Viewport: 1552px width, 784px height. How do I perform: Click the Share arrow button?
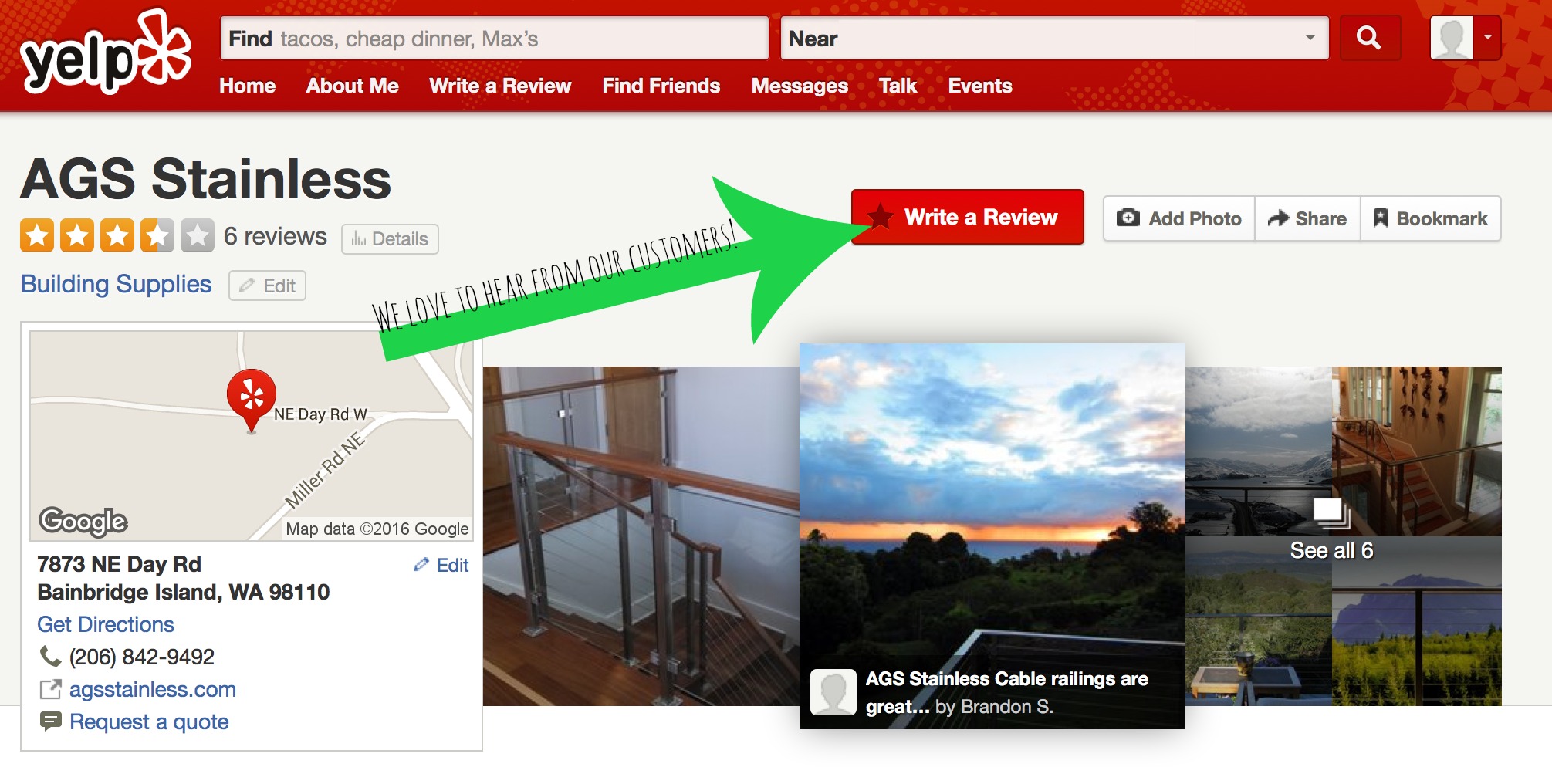click(x=1307, y=219)
